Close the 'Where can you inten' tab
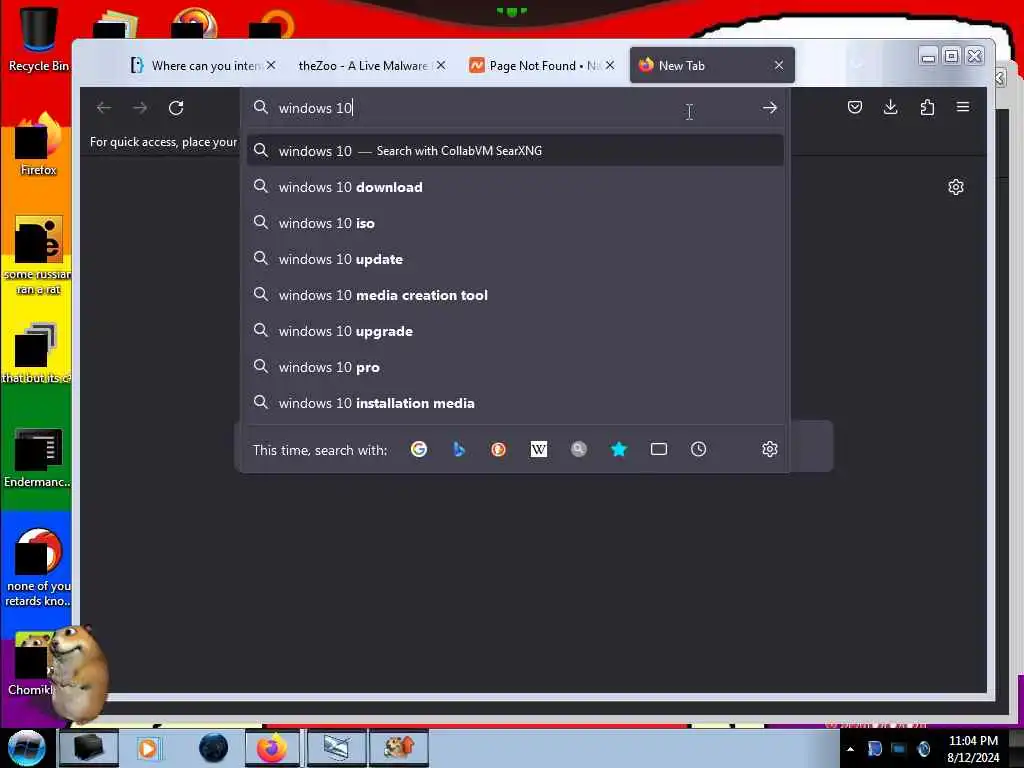 point(270,65)
